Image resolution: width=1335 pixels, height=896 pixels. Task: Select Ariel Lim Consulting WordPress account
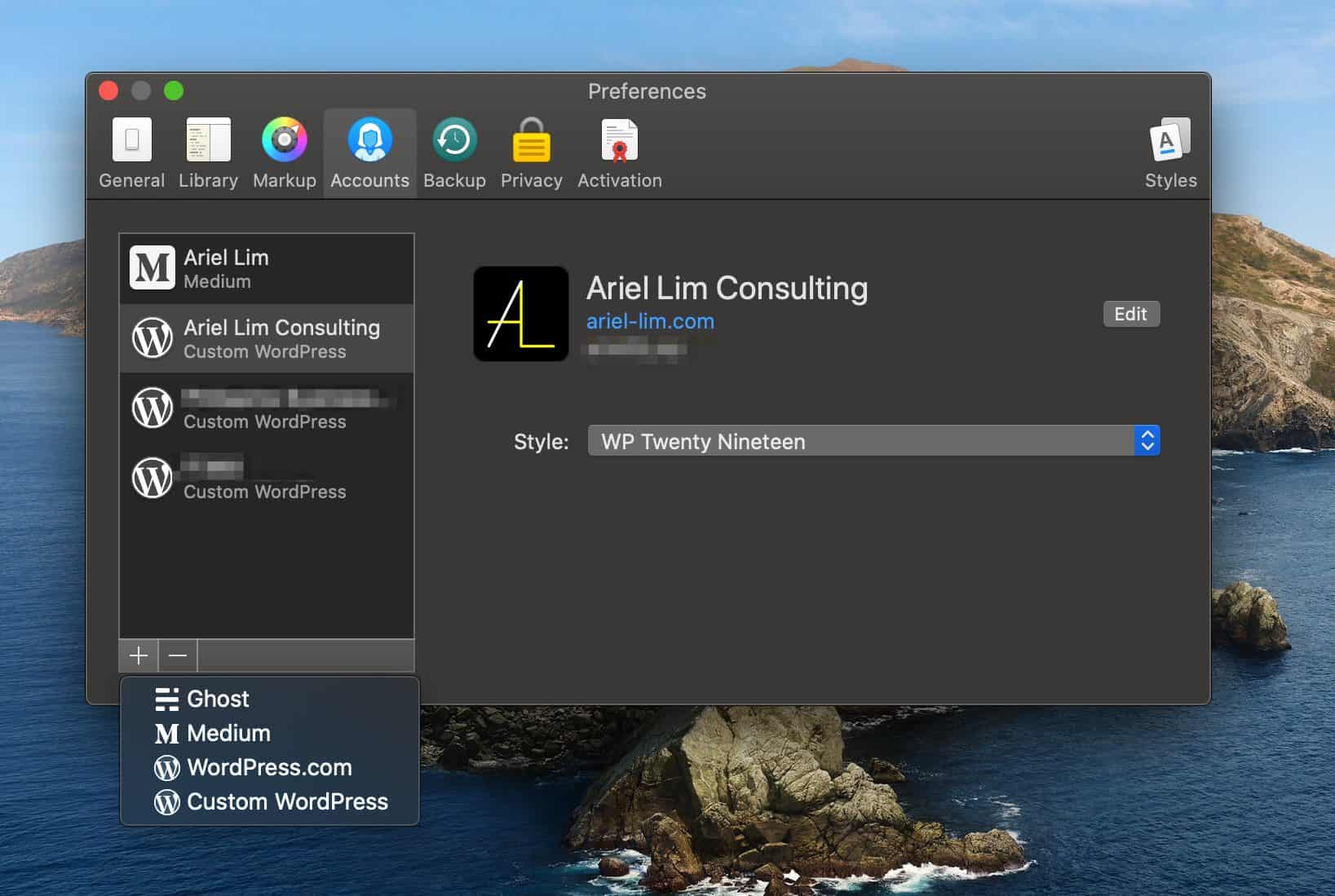[x=267, y=338]
